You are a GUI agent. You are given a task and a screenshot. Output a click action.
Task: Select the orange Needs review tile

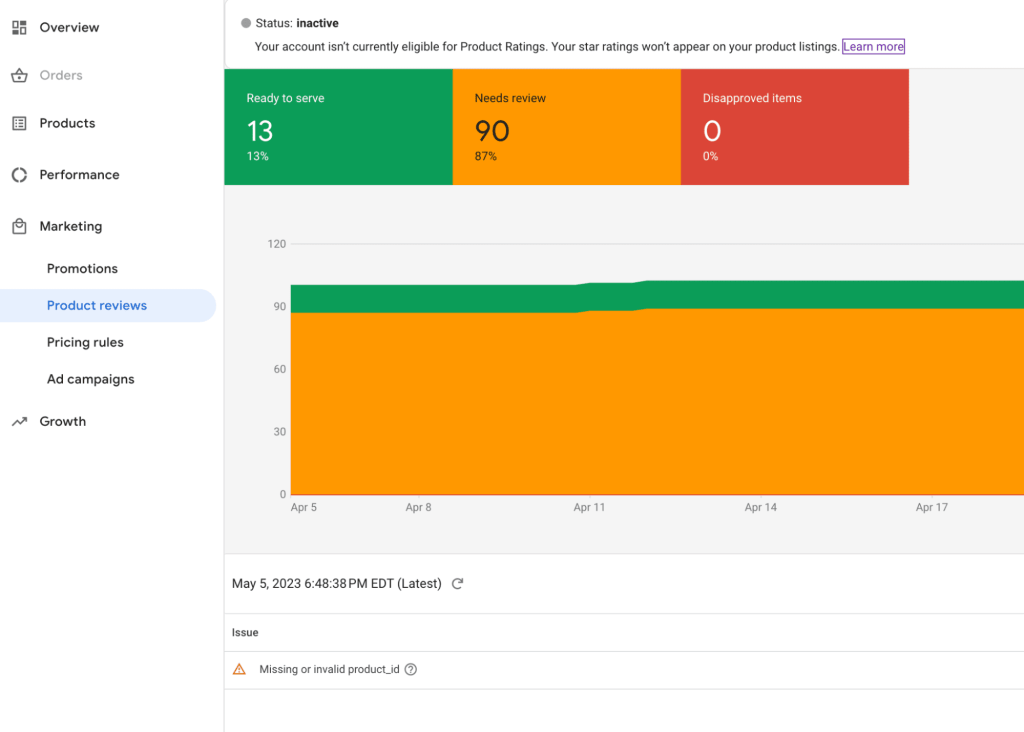[566, 127]
